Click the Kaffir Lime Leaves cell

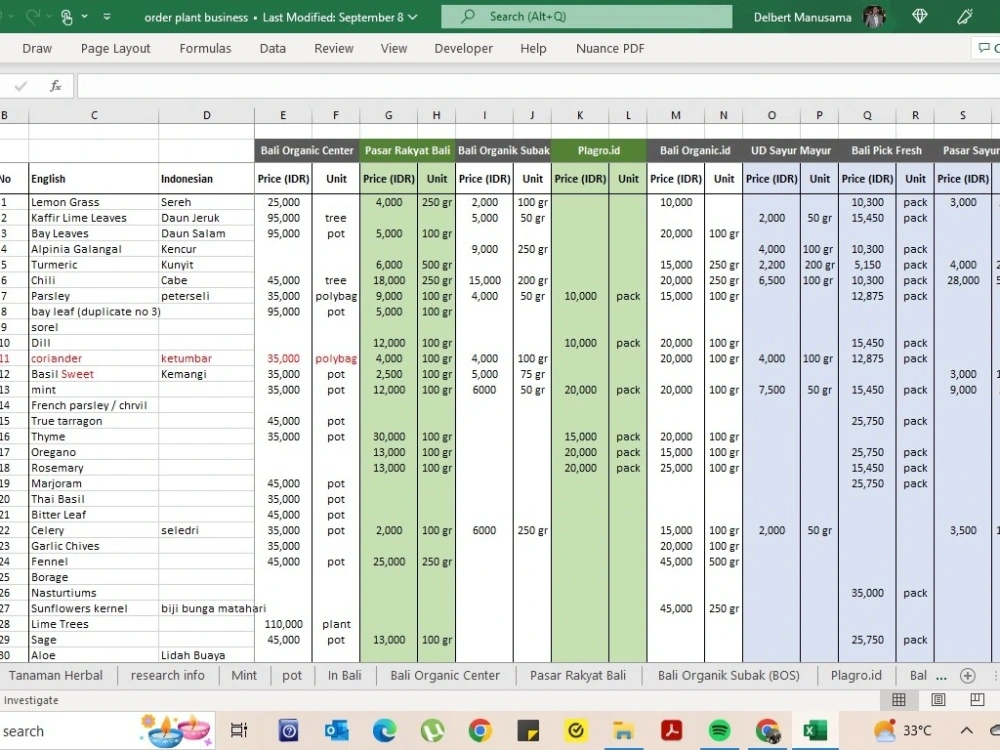(x=94, y=218)
